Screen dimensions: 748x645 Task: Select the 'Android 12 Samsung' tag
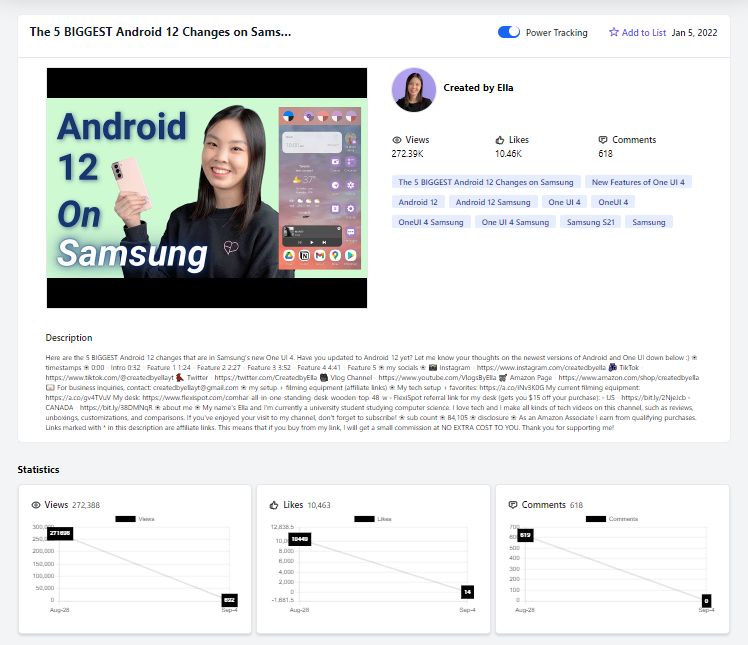[x=493, y=202]
